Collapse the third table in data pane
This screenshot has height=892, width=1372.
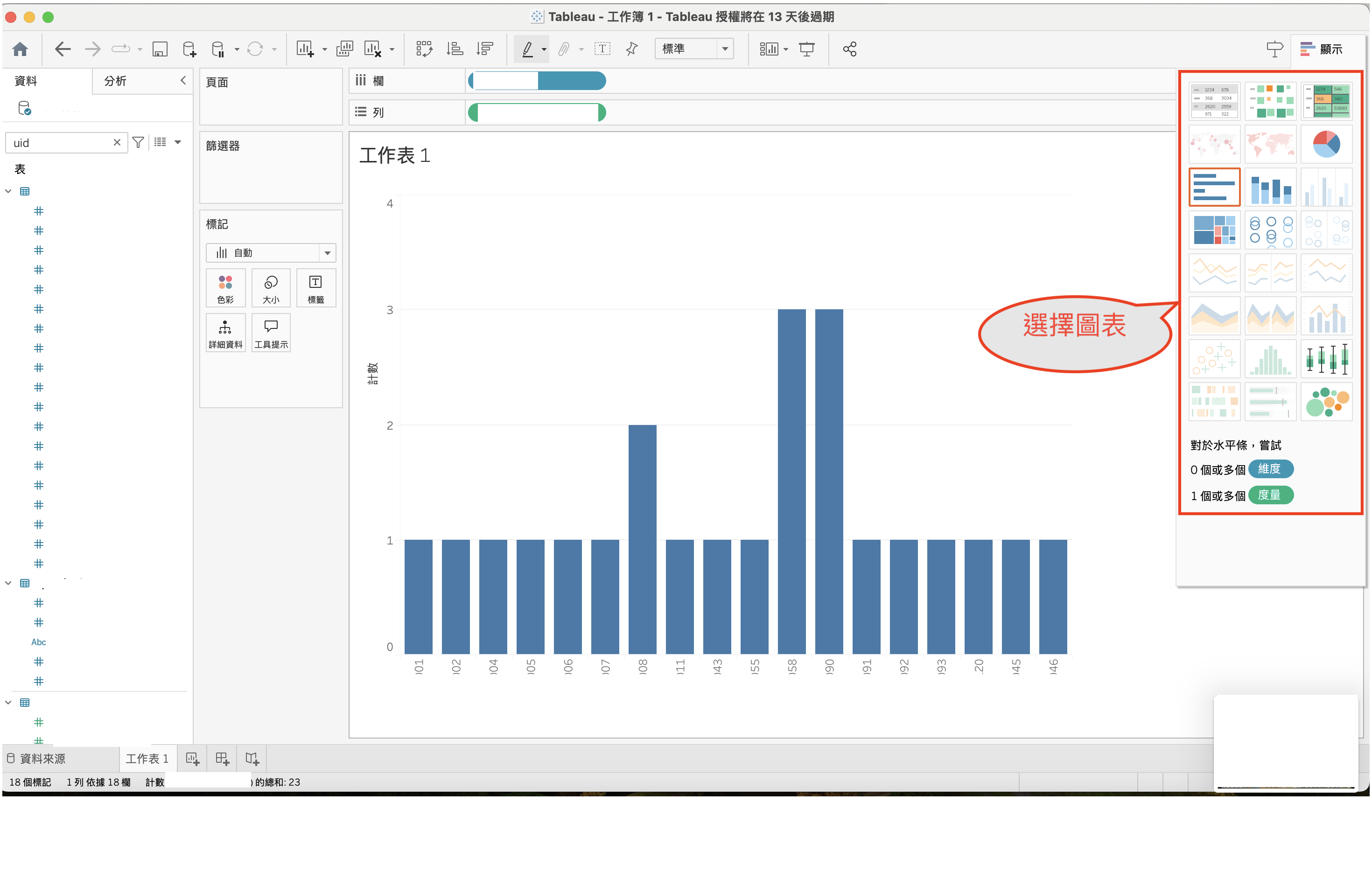point(8,703)
